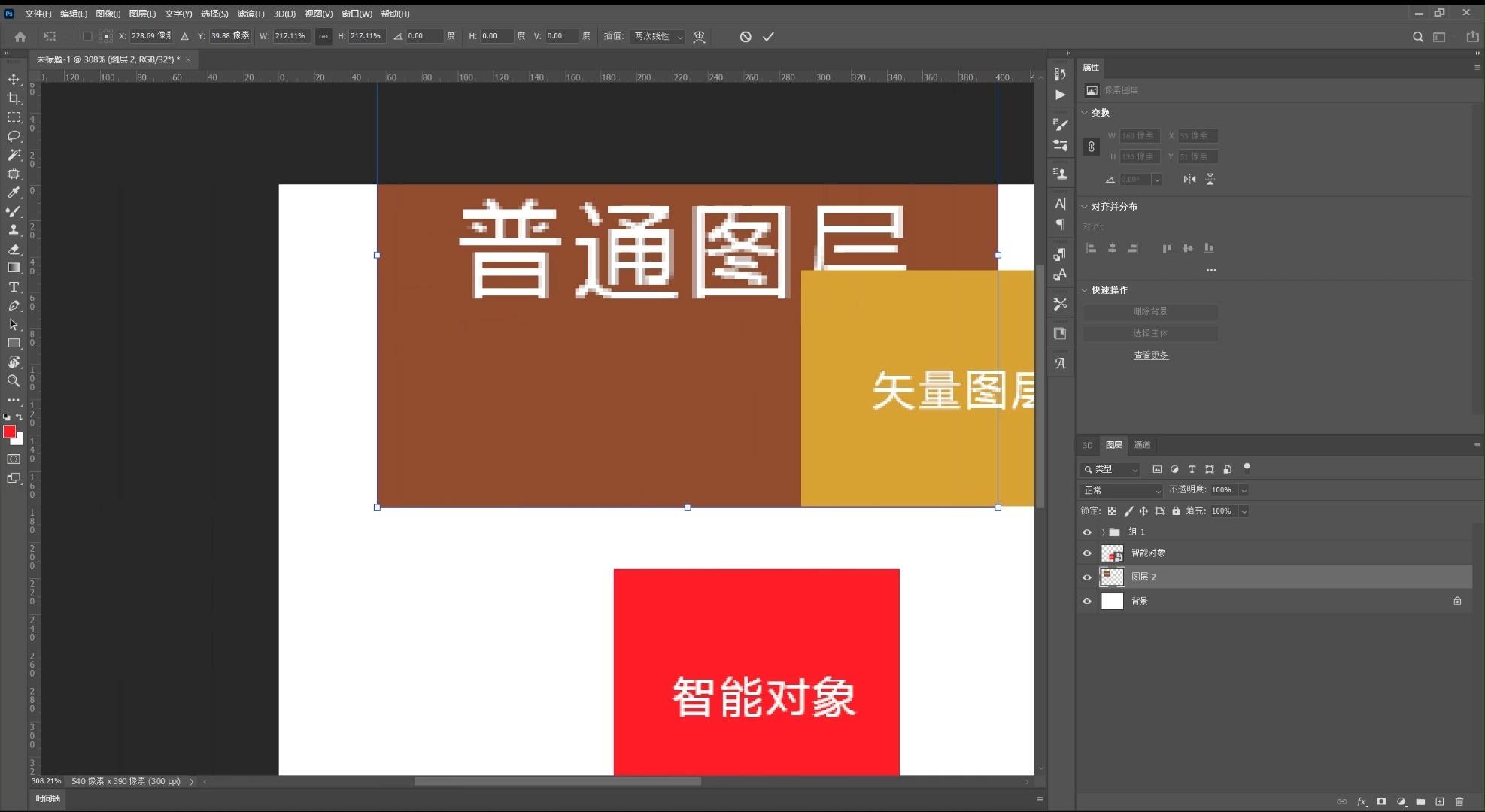Toggle lock transparent pixels
Image resolution: width=1485 pixels, height=812 pixels.
(x=1112, y=511)
